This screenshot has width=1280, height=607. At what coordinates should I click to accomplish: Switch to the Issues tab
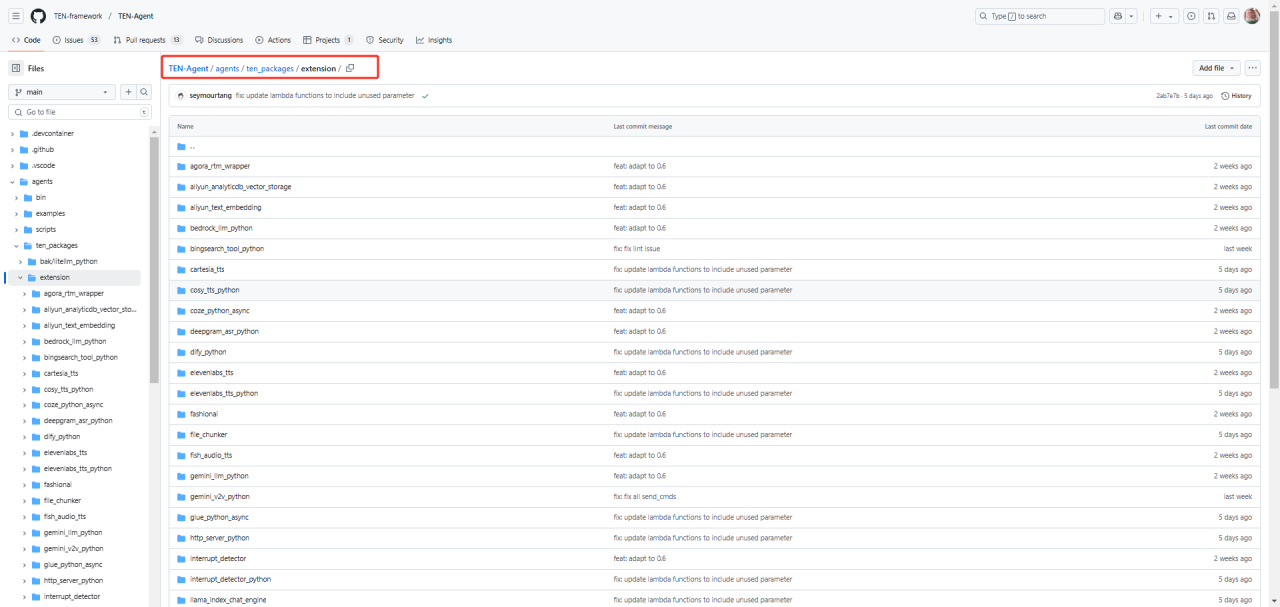point(76,40)
